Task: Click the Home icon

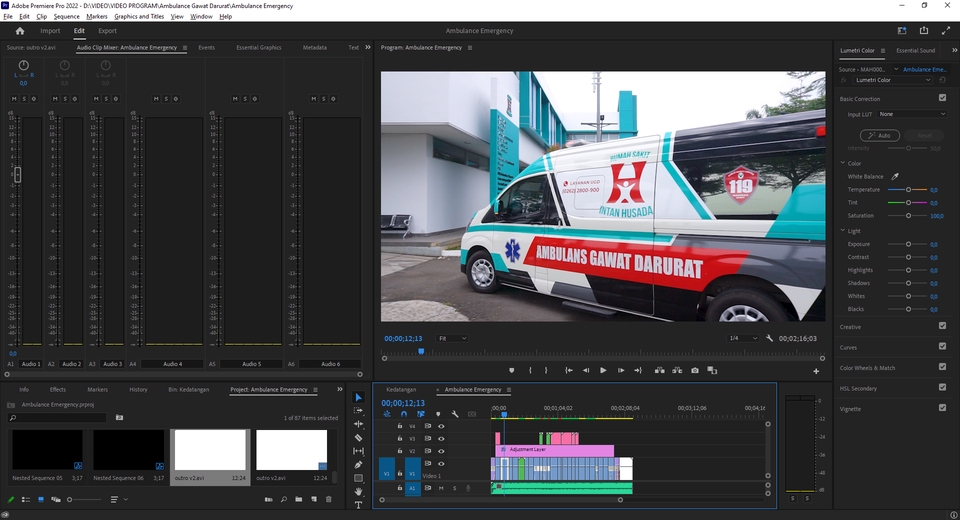Action: point(20,31)
